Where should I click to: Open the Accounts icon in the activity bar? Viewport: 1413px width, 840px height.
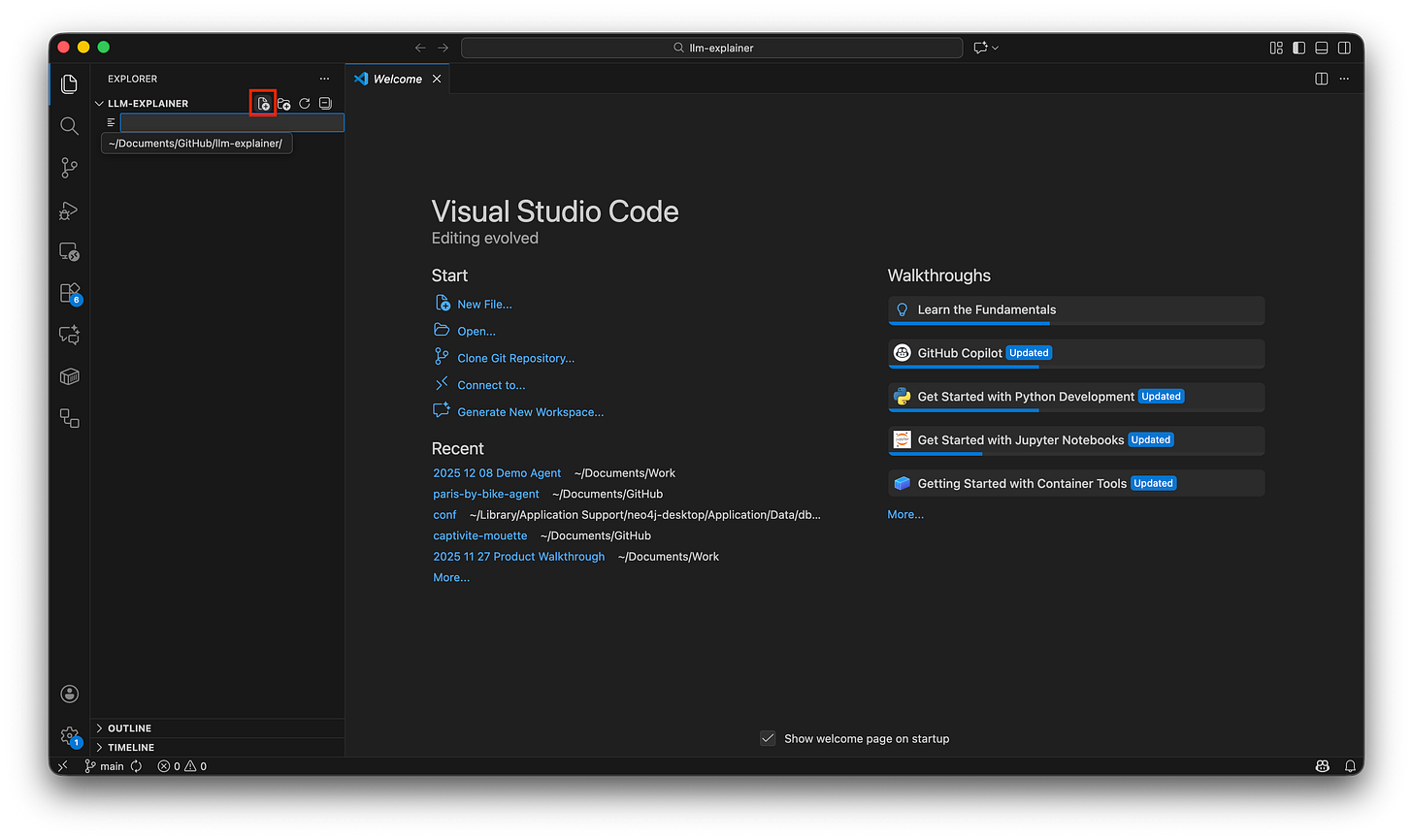tap(69, 694)
